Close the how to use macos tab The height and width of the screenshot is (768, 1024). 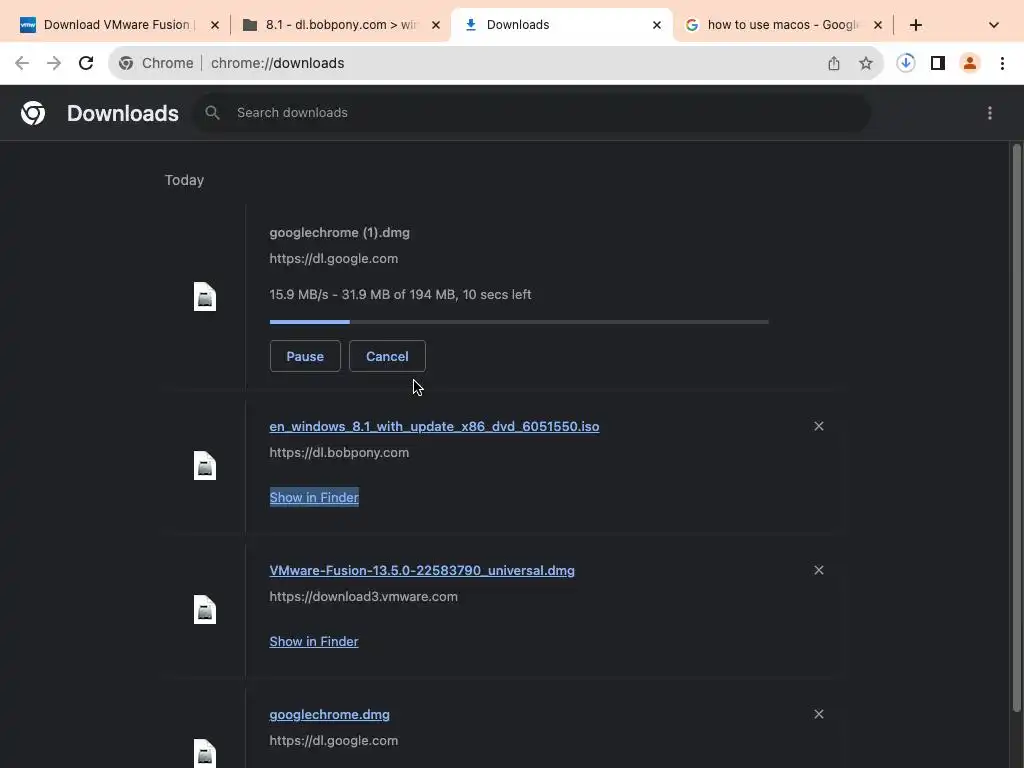(x=878, y=25)
